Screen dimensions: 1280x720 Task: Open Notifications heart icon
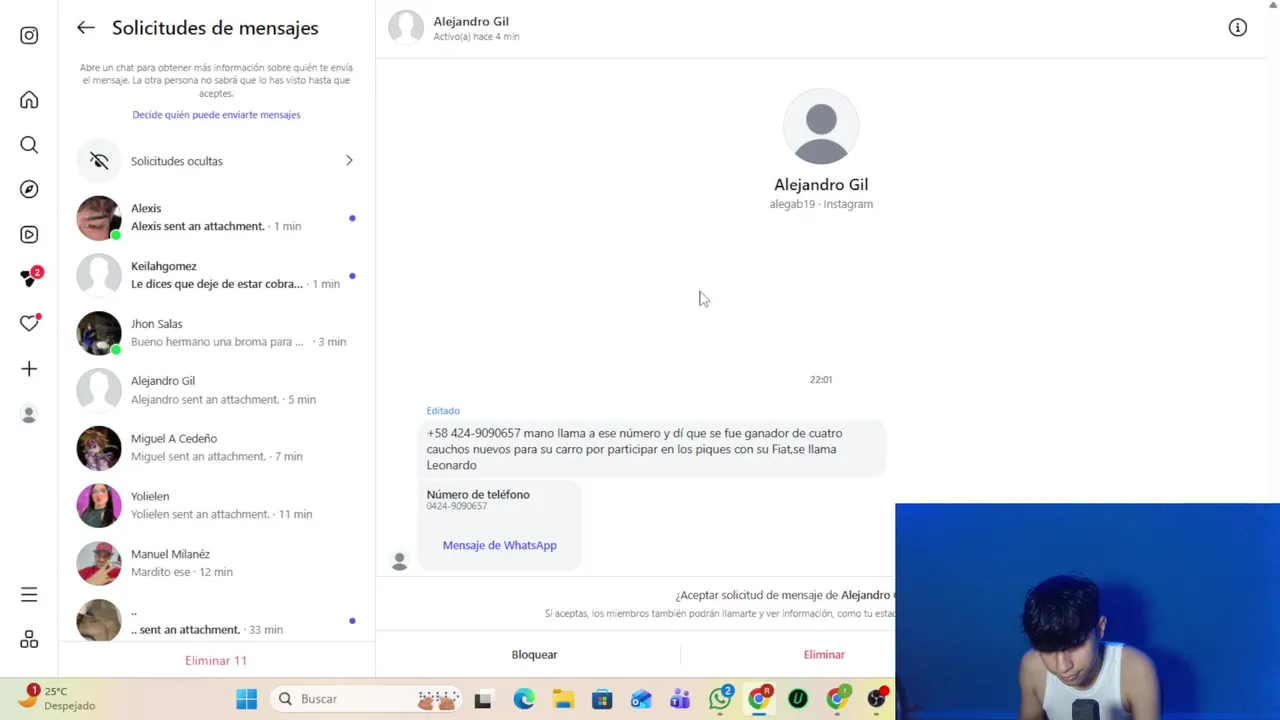[x=30, y=323]
